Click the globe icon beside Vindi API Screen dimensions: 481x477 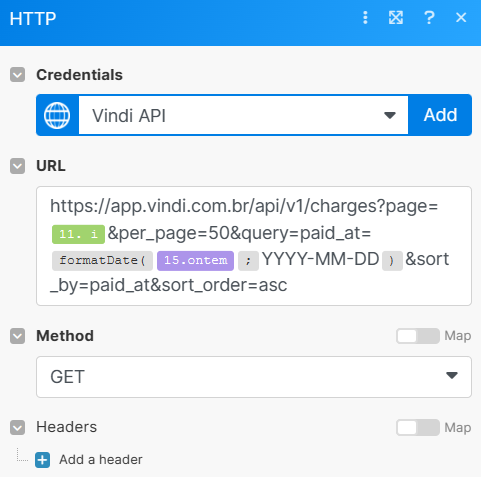pyautogui.click(x=57, y=115)
